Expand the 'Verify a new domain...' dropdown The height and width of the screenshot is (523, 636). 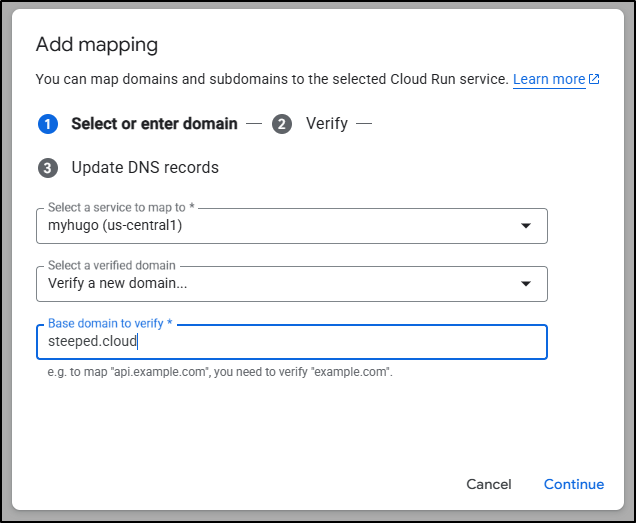tap(280, 284)
